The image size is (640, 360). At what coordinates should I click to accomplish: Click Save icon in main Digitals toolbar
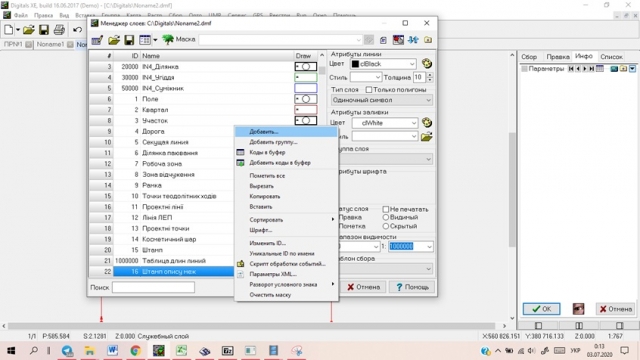click(x=44, y=29)
